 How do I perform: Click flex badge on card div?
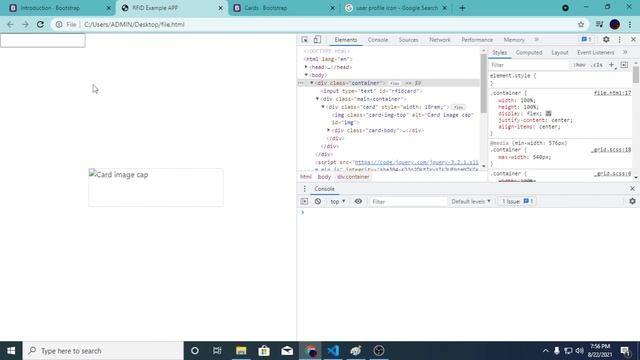458,107
